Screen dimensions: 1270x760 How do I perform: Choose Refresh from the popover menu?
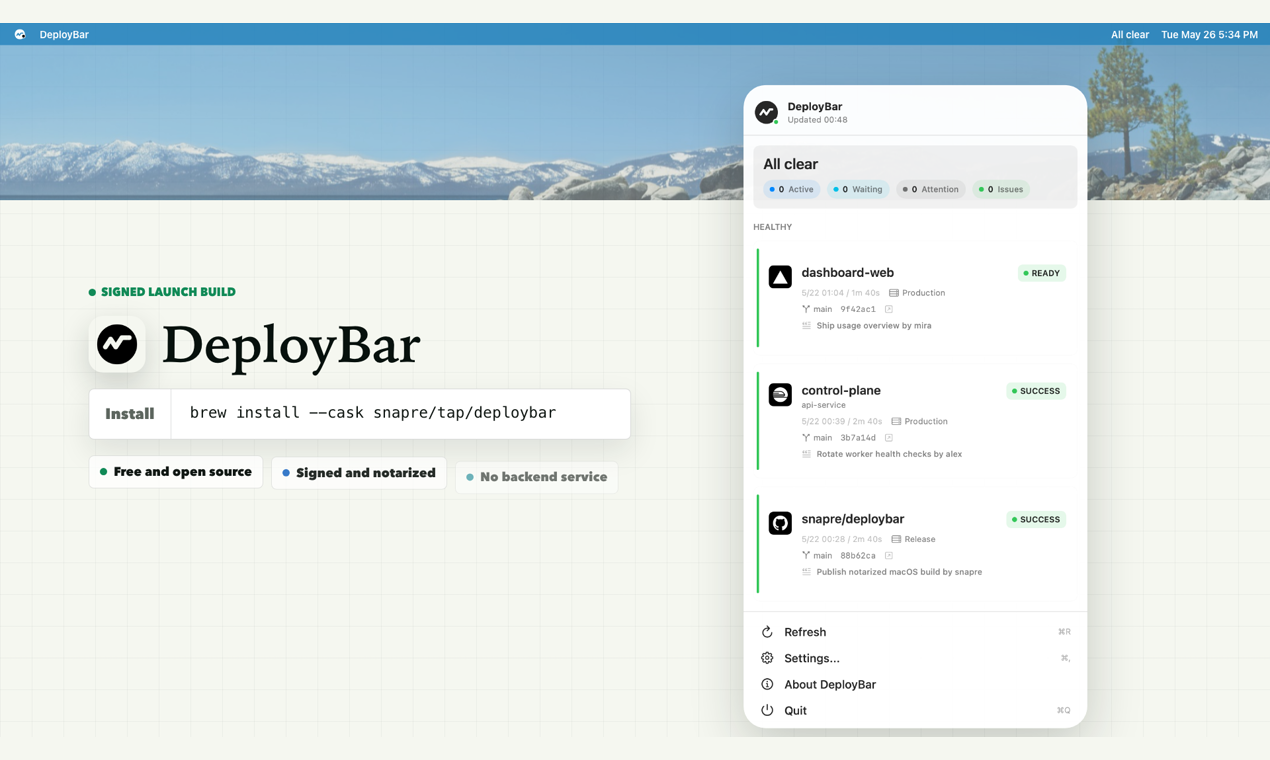(915, 632)
